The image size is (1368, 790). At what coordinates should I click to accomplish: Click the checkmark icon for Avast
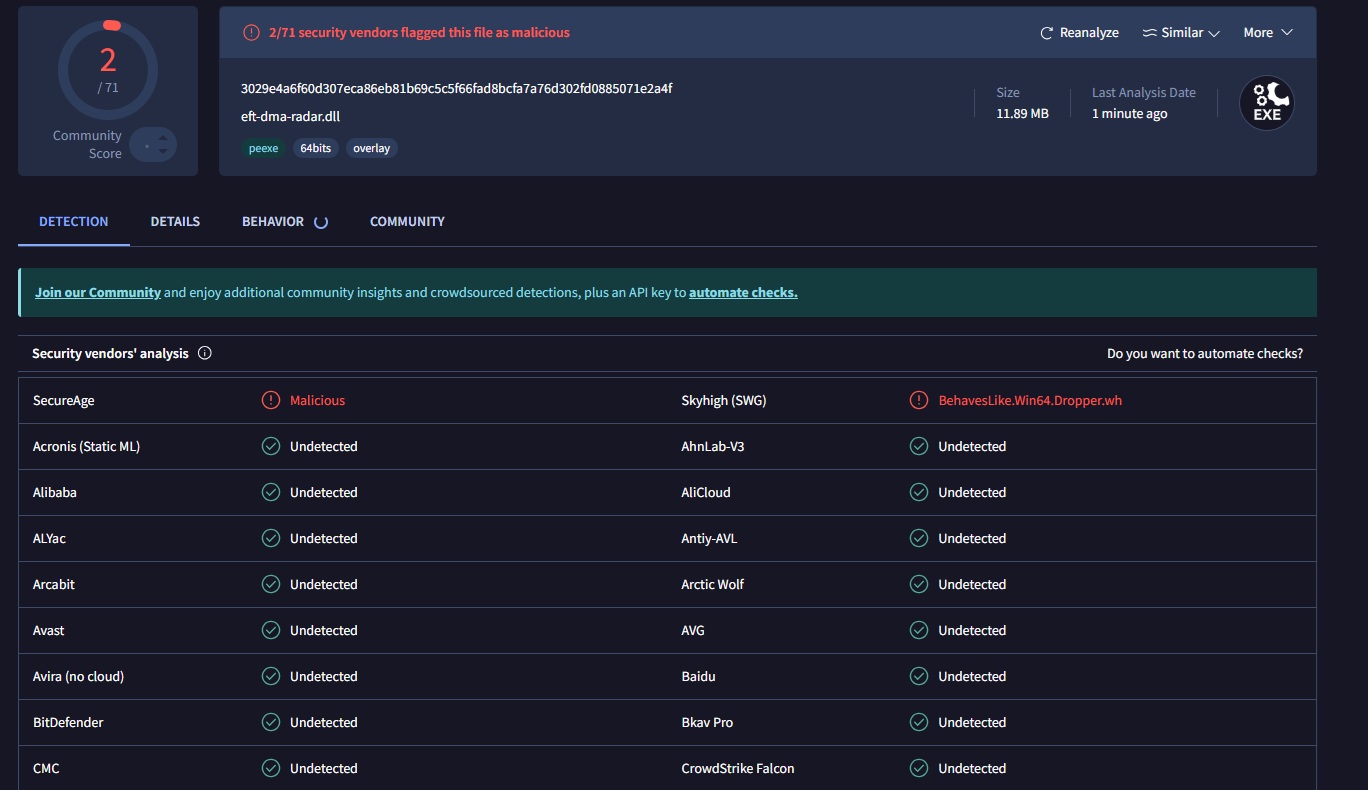(270, 630)
